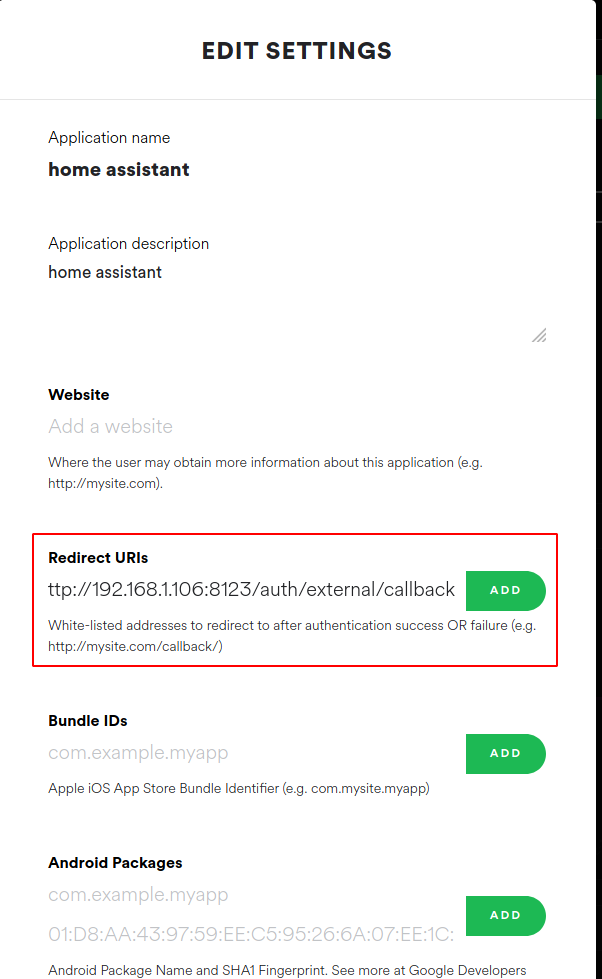Screen dimensions: 602x979
Task: Focus the Redirect URIs callback input
Action: (x=252, y=590)
